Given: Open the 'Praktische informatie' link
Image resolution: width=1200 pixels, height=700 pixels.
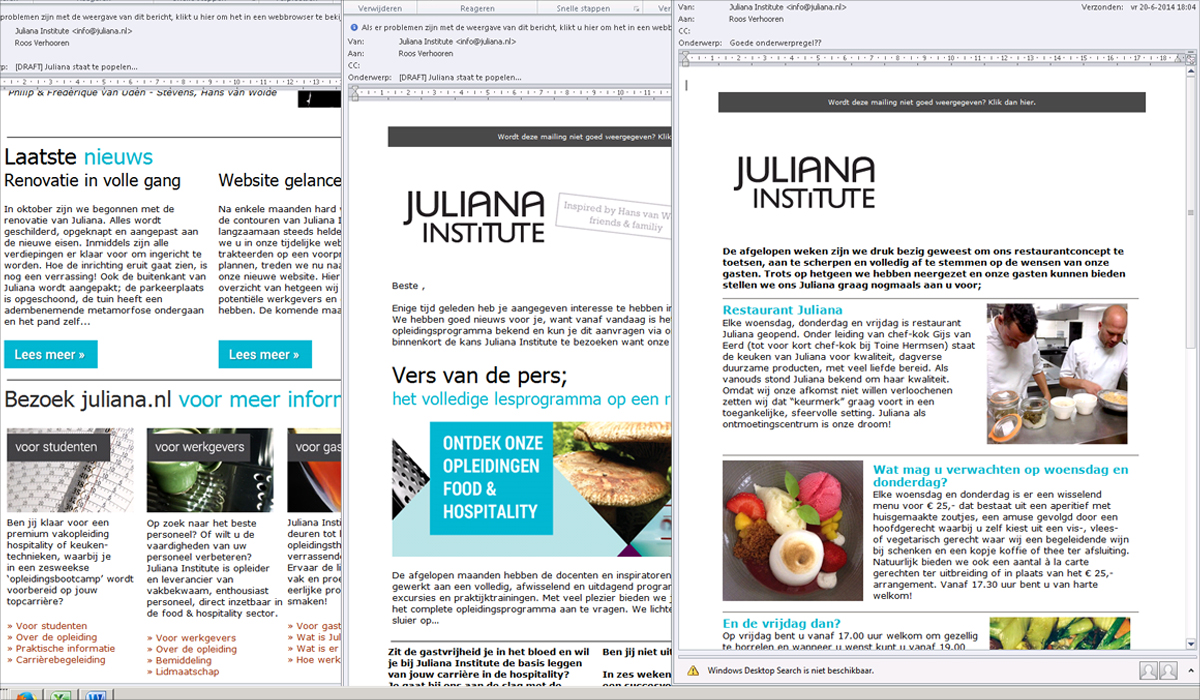Looking at the screenshot, I should (65, 649).
